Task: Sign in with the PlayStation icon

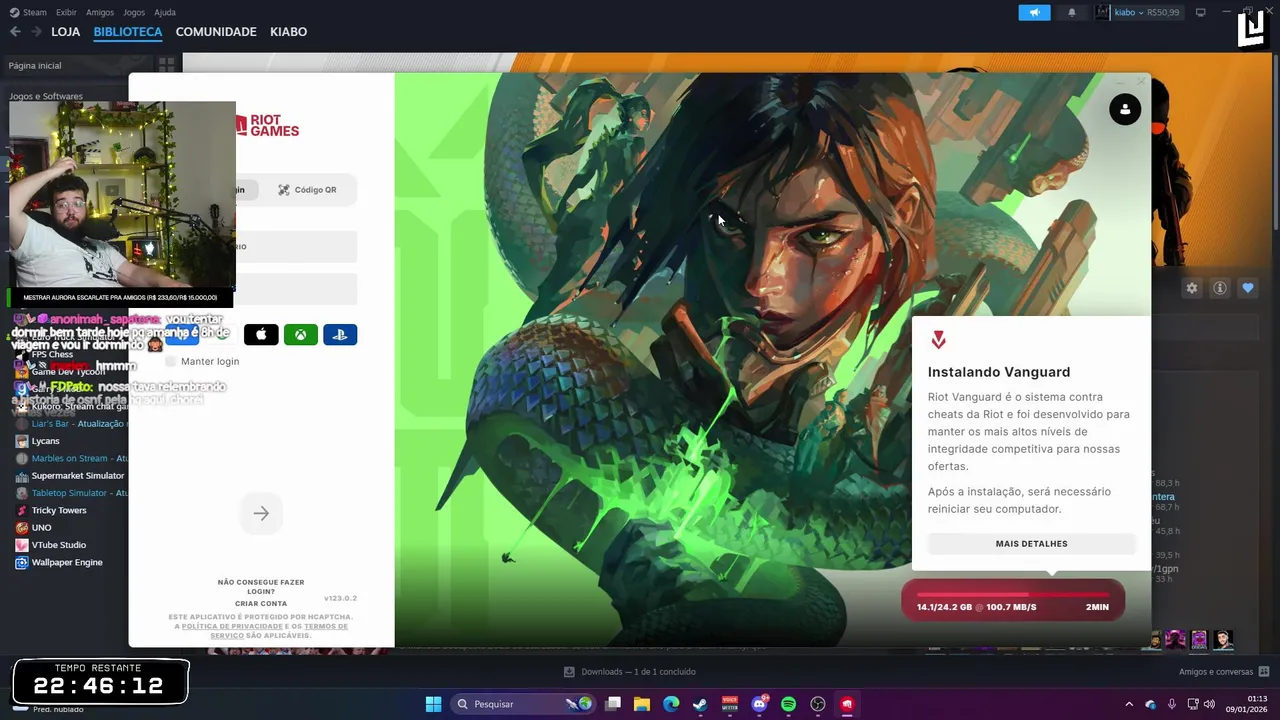Action: pos(340,334)
